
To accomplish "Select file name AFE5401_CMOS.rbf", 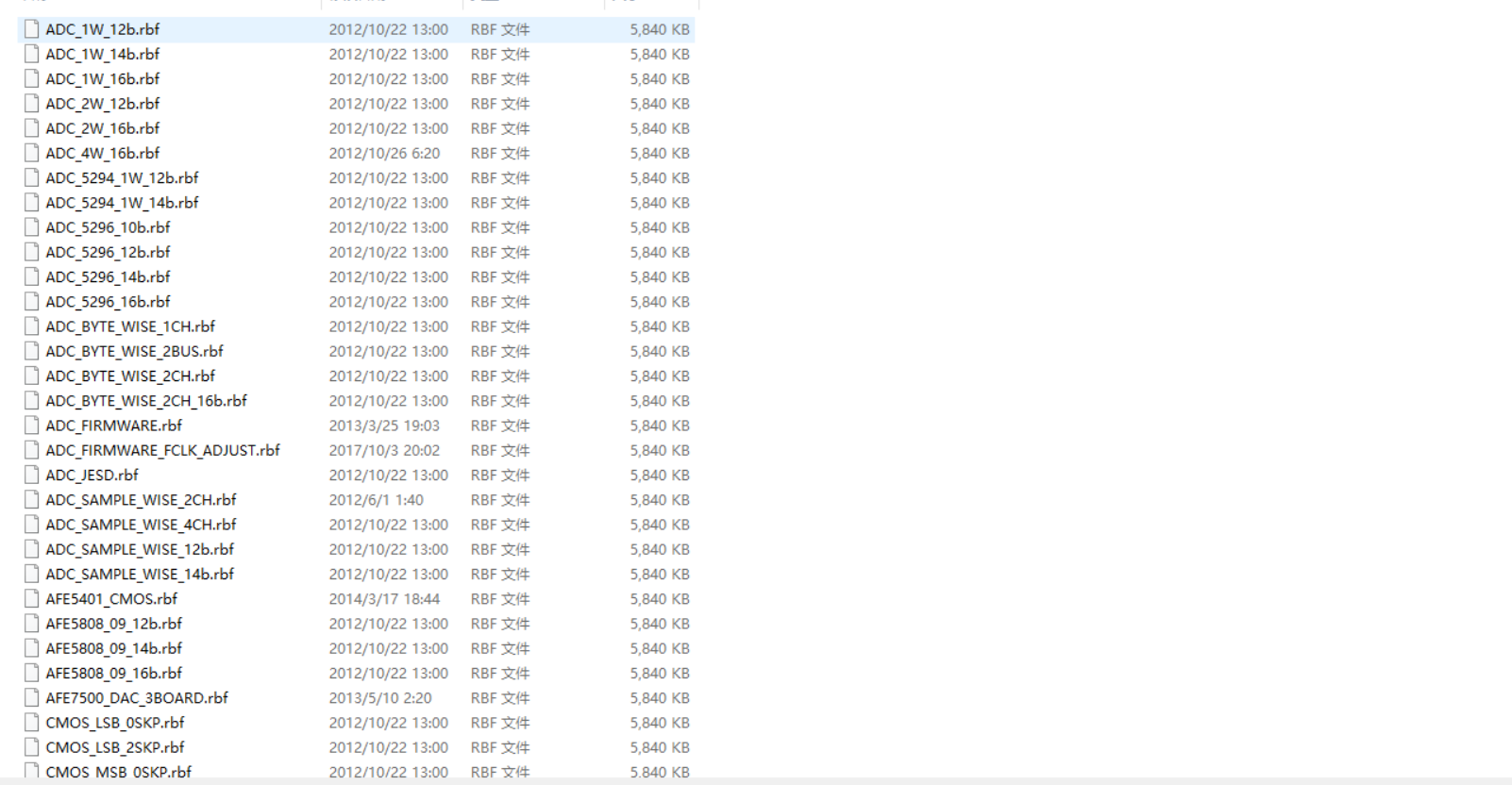I will click(x=112, y=599).
